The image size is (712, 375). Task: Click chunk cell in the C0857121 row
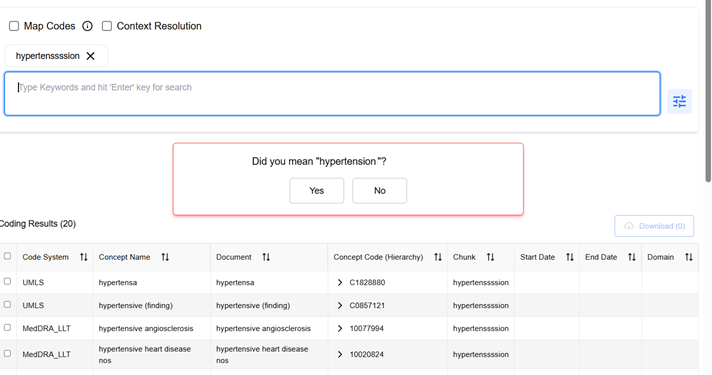click(x=480, y=306)
